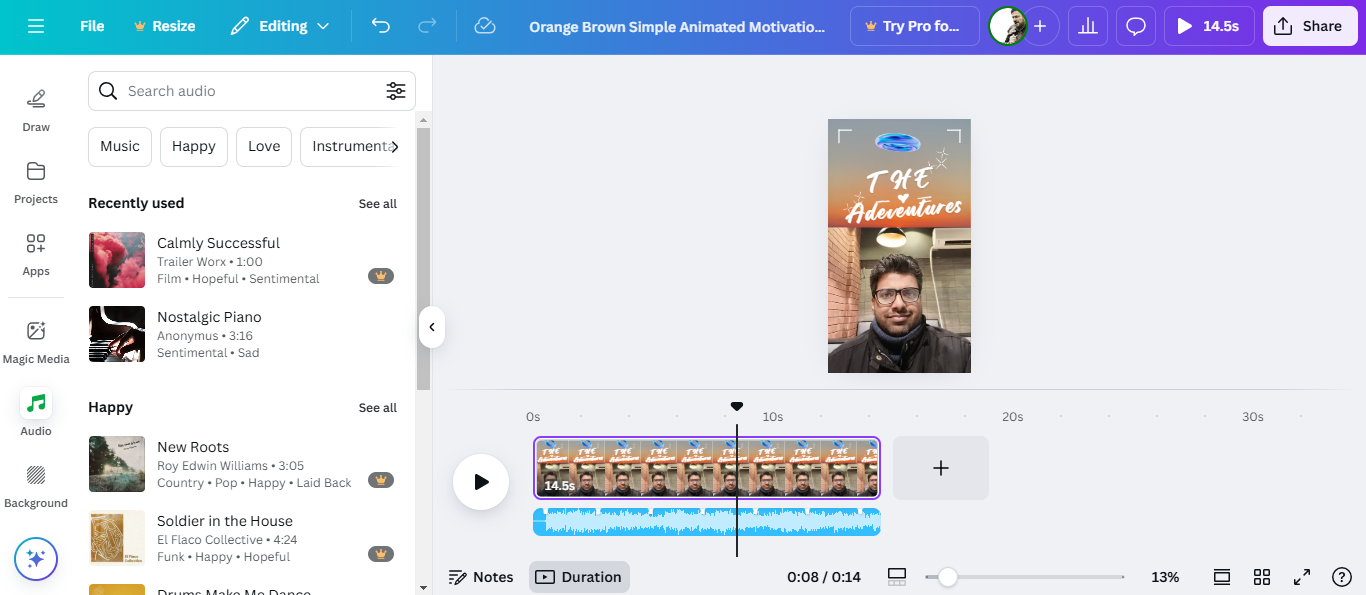Click the New Roots track thumbnail
Viewport: 1366px width, 595px height.
pyautogui.click(x=117, y=464)
